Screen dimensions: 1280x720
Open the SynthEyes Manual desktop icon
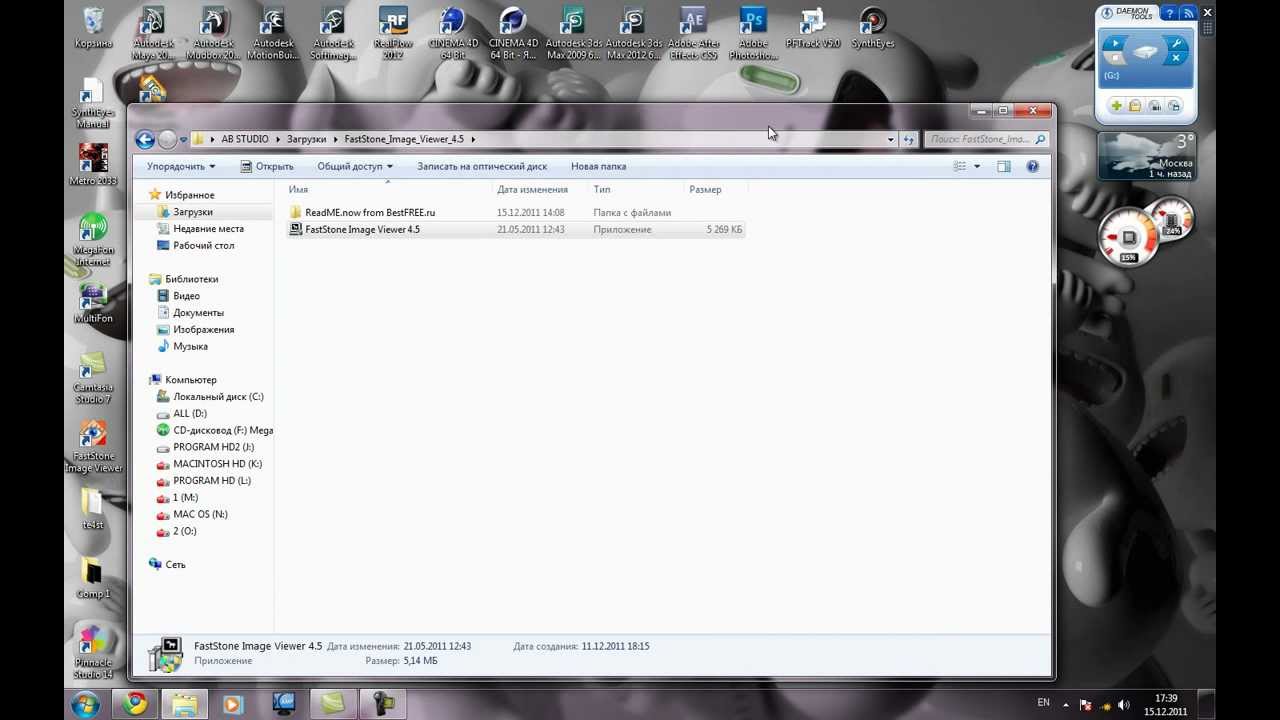pos(93,103)
